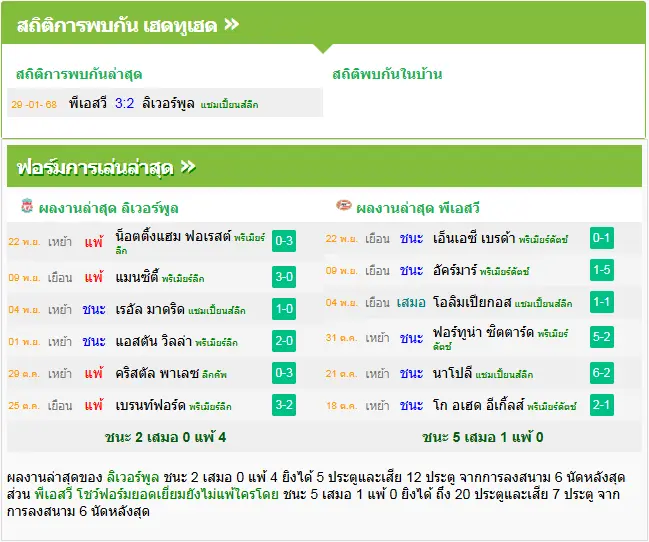Click the เอ็นเอซี เบรด้า team name
The image size is (649, 542).
coord(474,238)
